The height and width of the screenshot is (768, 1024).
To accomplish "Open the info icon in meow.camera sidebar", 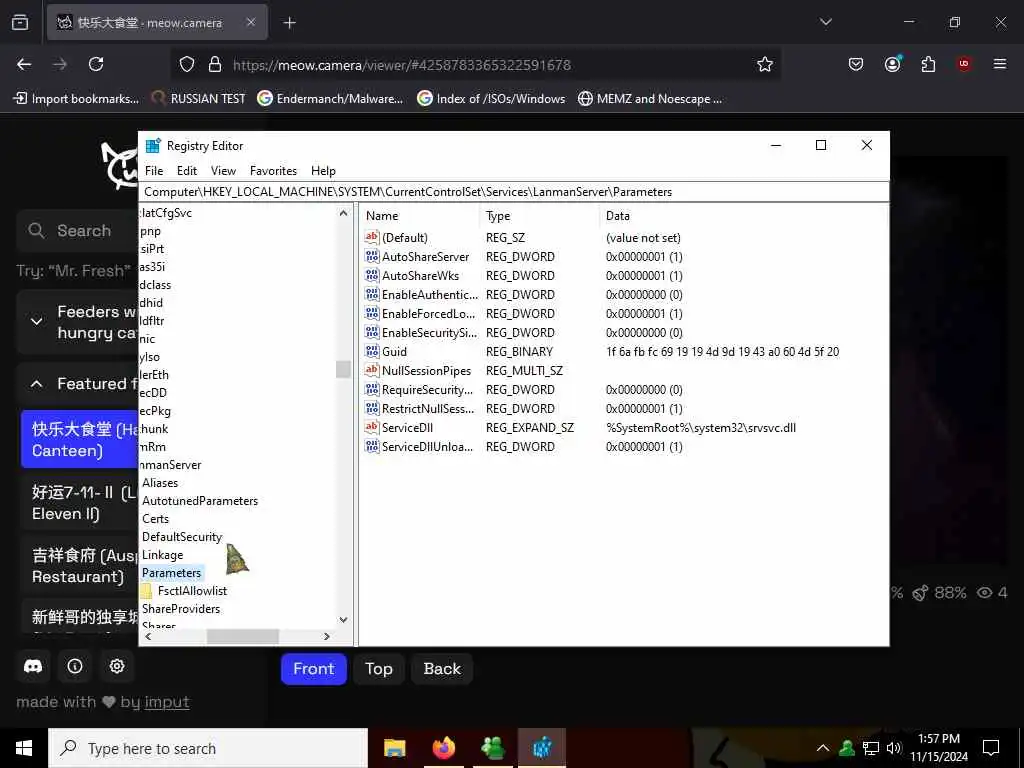I will 75,666.
